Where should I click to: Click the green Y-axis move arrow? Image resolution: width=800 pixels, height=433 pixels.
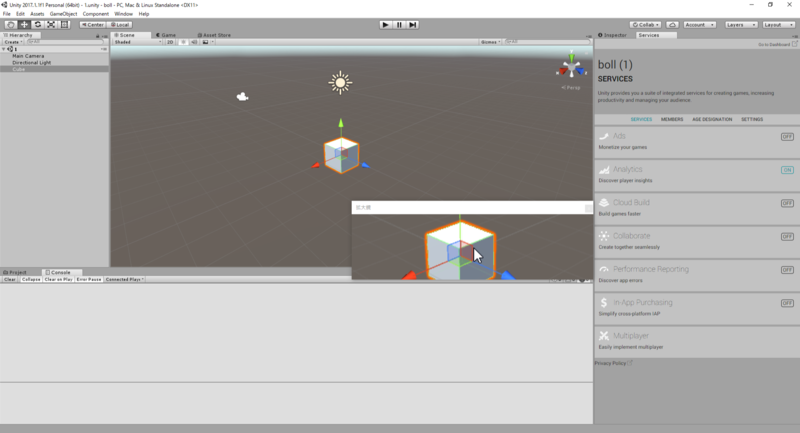(x=341, y=123)
